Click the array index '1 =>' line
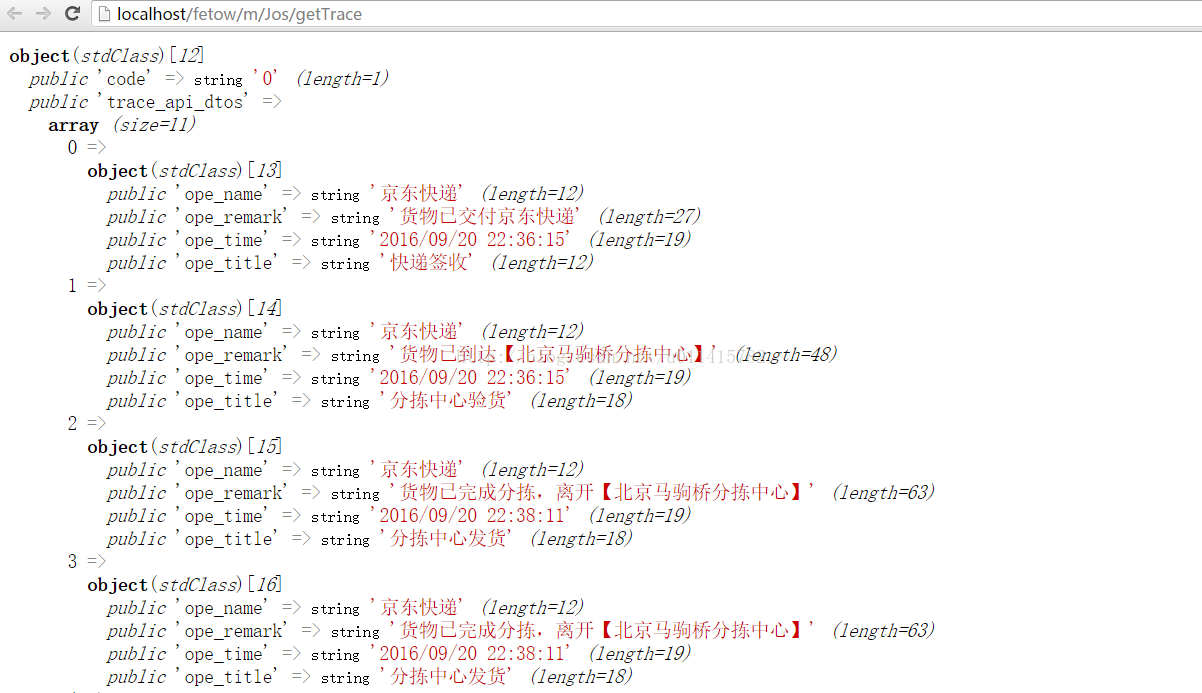This screenshot has width=1202, height=693. pos(87,286)
